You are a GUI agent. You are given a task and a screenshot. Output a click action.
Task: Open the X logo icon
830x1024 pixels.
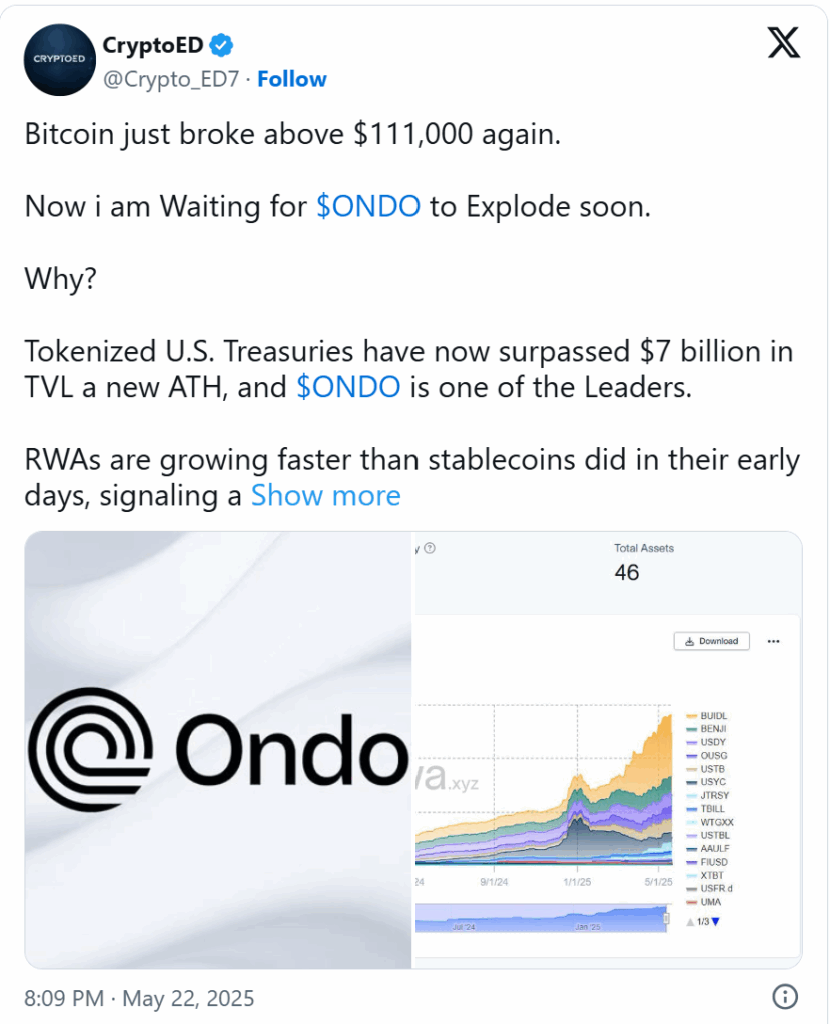pos(784,43)
